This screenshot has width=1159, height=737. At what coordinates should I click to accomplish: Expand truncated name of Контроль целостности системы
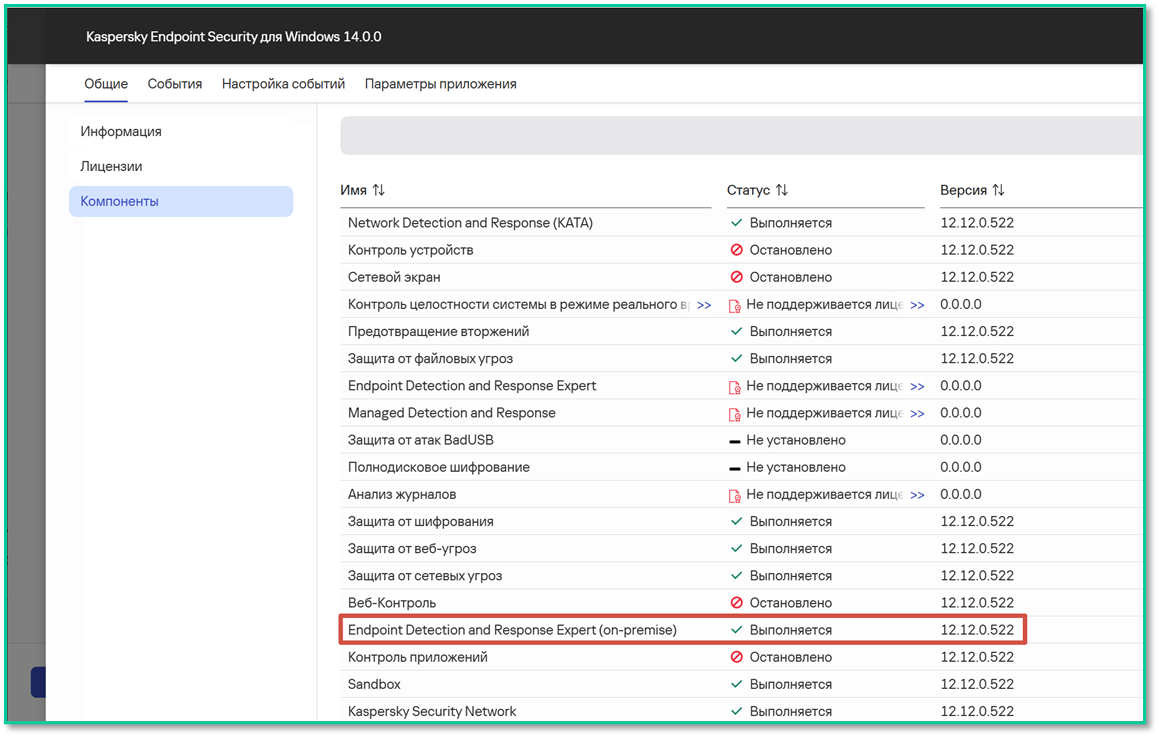pos(704,305)
